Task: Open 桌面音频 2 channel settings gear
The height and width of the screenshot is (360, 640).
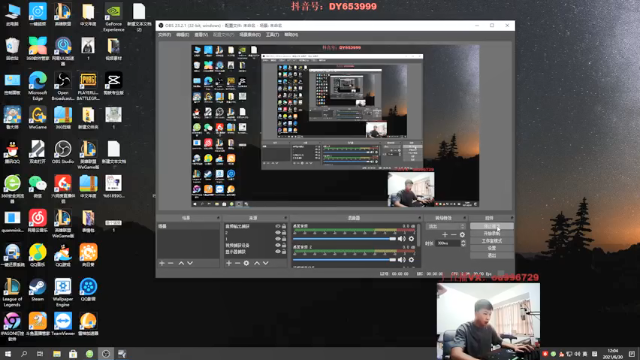Action: click(411, 260)
